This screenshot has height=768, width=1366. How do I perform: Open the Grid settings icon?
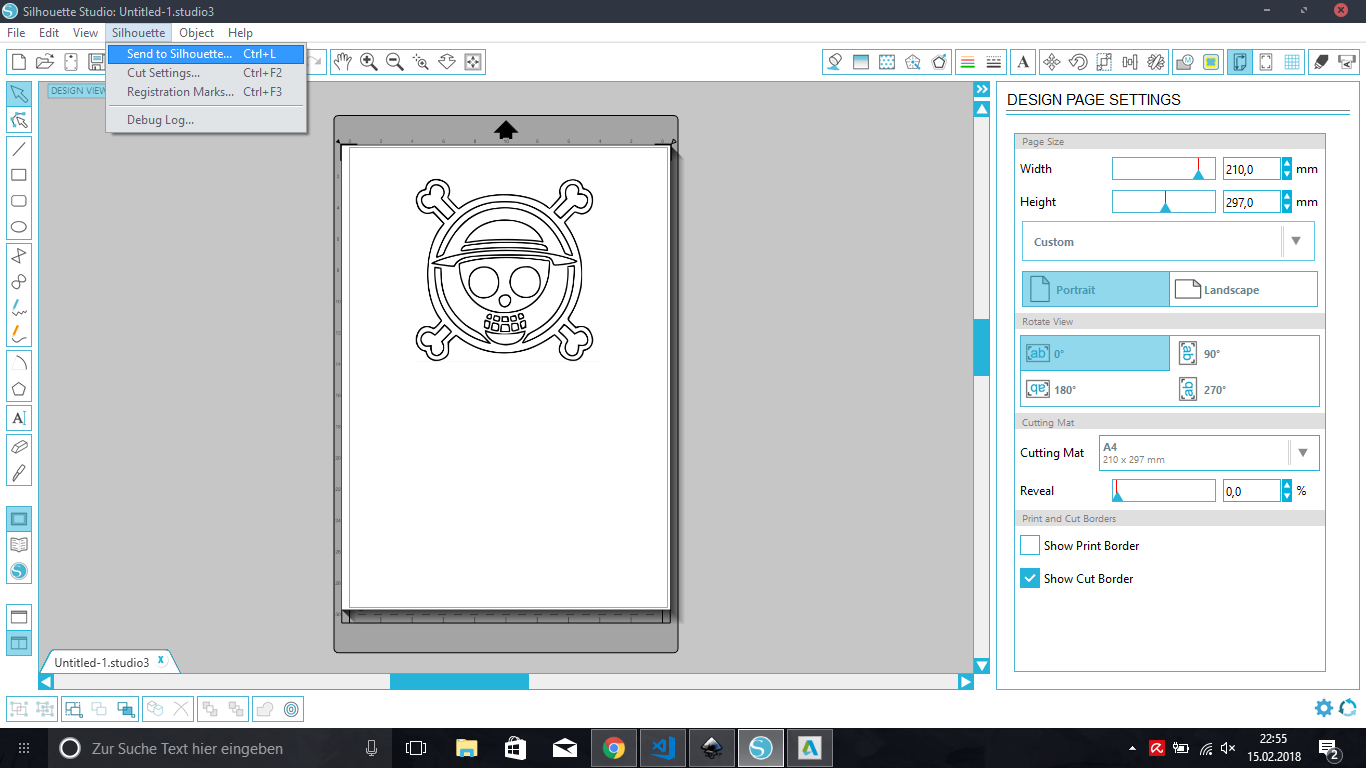1291,62
